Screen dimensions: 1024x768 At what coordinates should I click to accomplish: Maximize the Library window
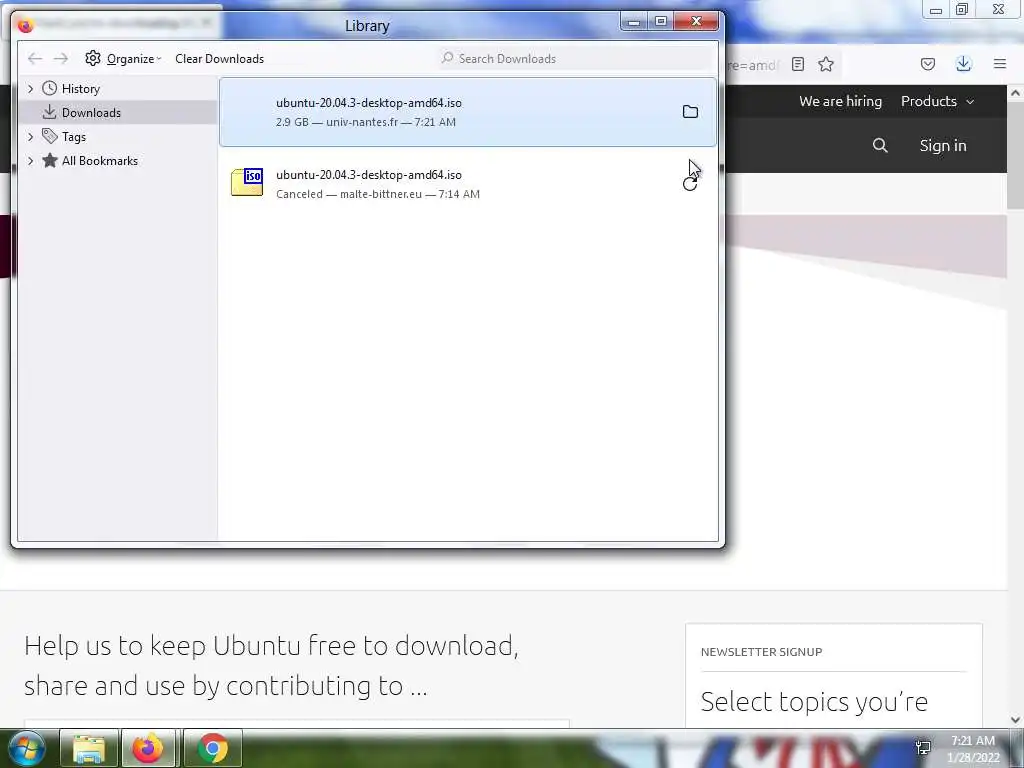pos(661,22)
